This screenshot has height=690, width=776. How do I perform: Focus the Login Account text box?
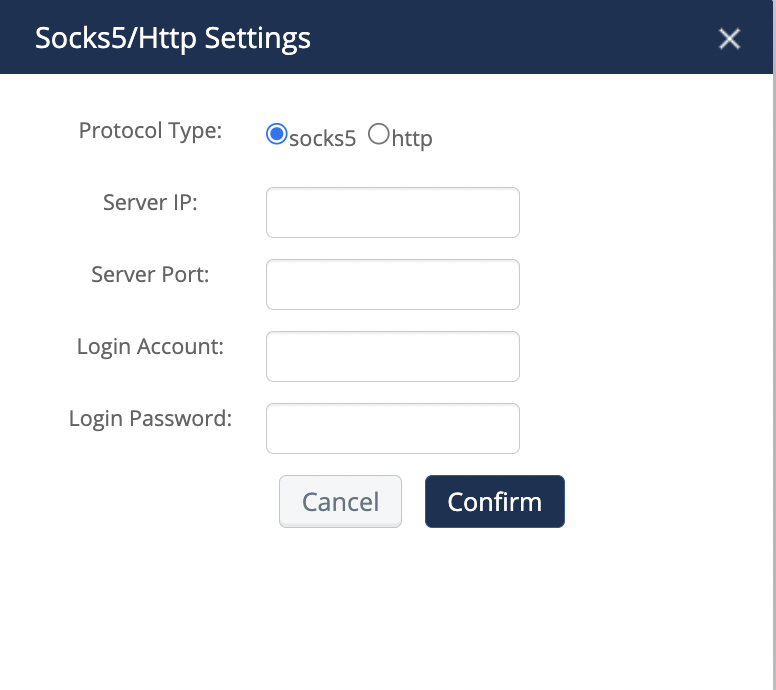(x=392, y=357)
